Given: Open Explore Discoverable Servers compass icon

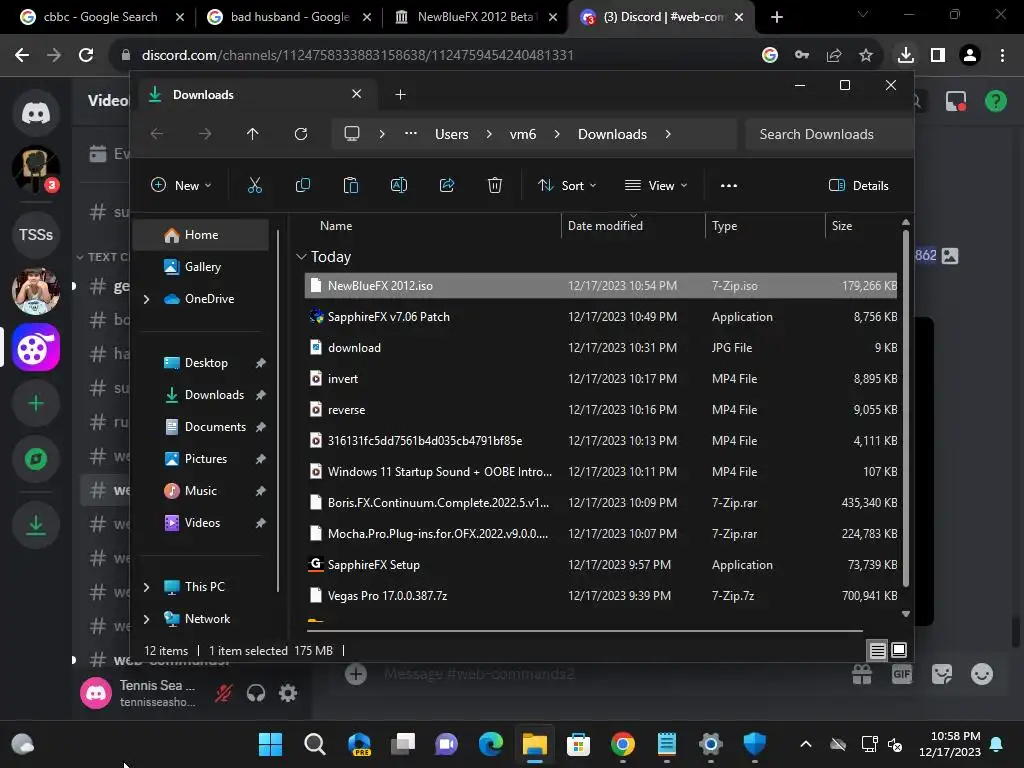Looking at the screenshot, I should (36, 459).
